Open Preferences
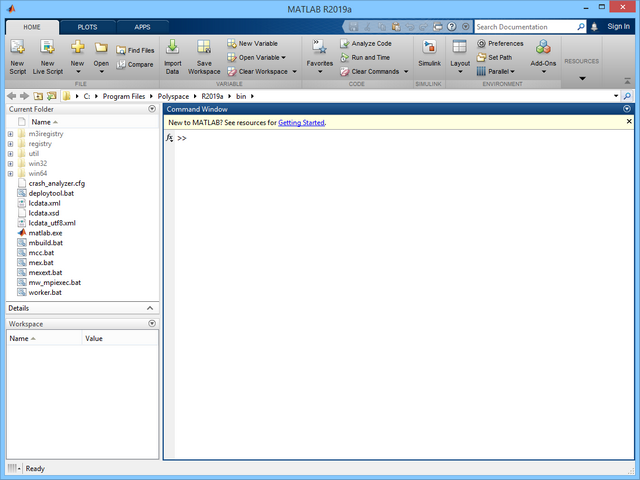This screenshot has width=640, height=480. (x=500, y=43)
